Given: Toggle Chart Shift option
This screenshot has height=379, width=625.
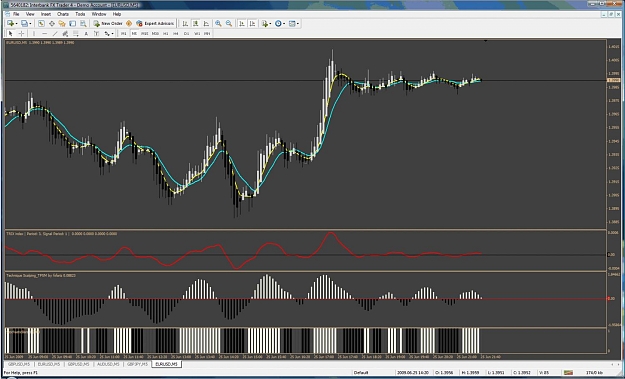Looking at the screenshot, I should (x=252, y=24).
